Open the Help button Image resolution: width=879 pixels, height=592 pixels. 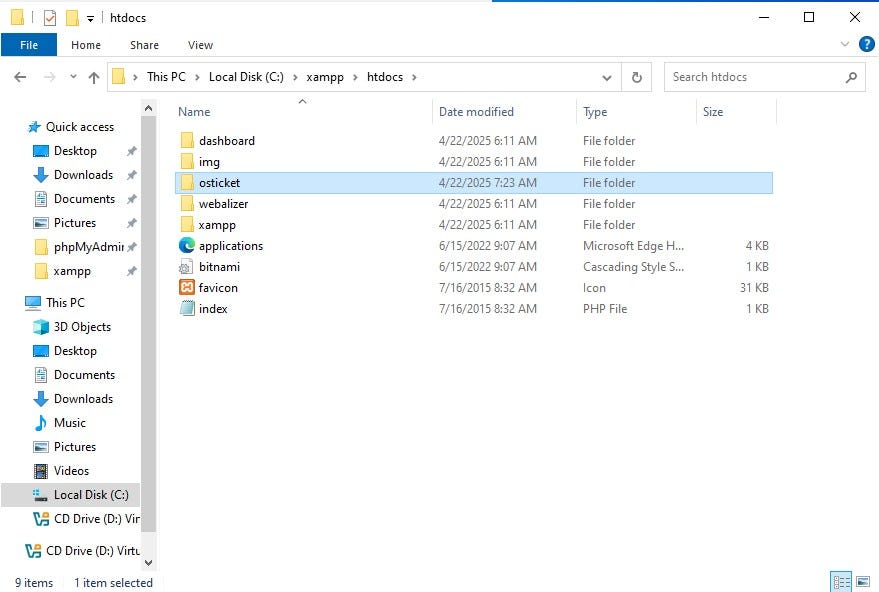[867, 44]
